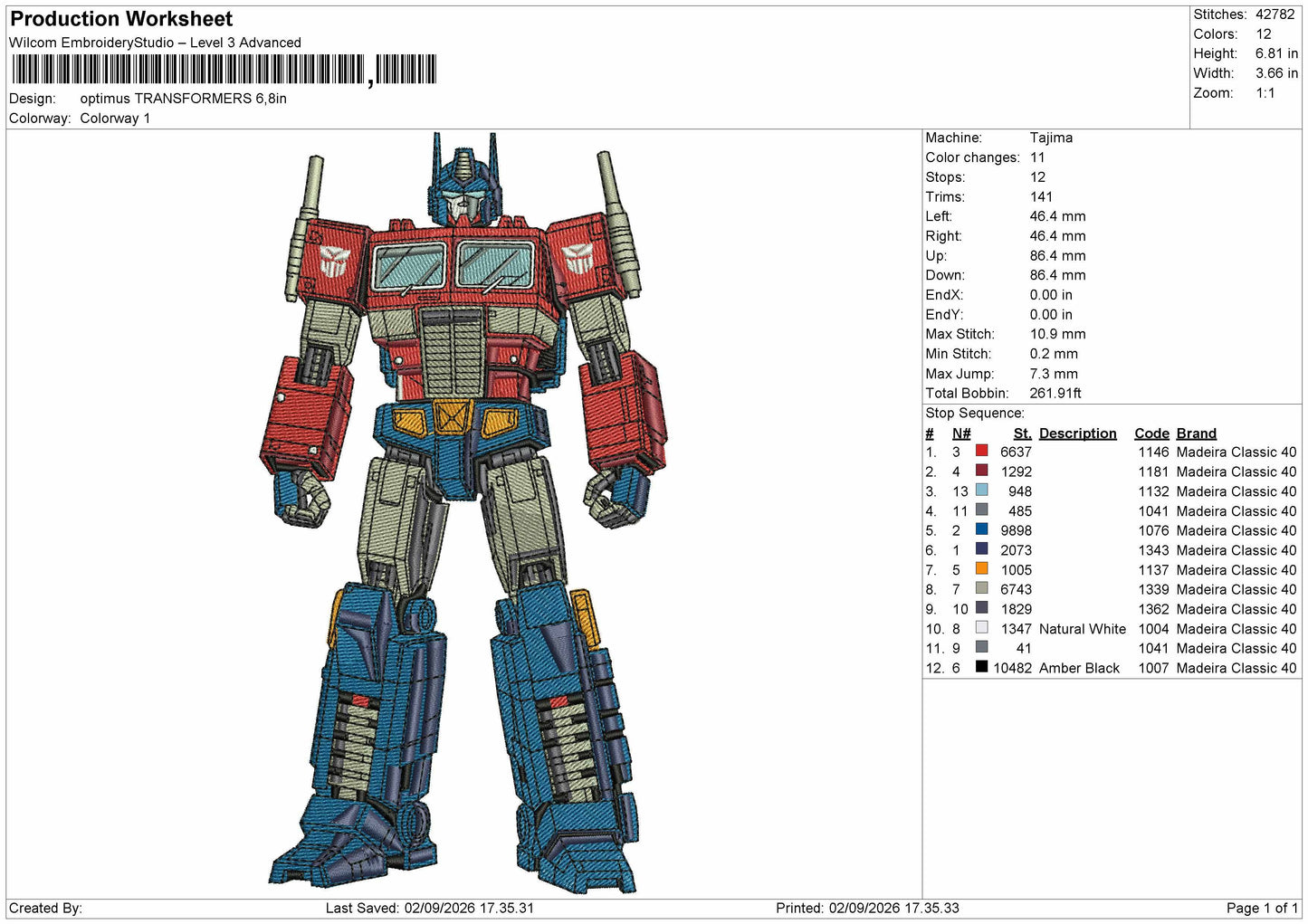Image resolution: width=1308 pixels, height=924 pixels.
Task: Click the Width value "3.66 in"
Action: click(x=1276, y=73)
